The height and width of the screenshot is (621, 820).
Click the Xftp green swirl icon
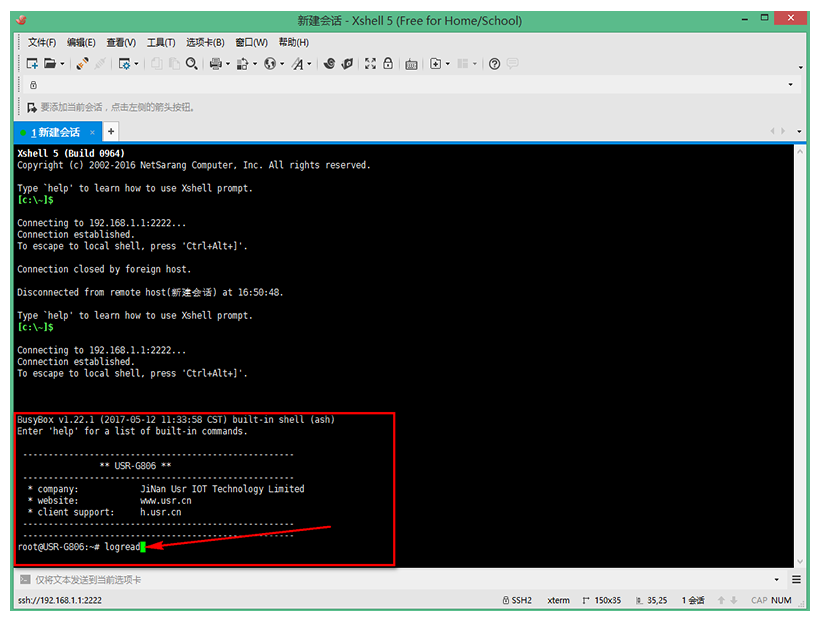[347, 64]
